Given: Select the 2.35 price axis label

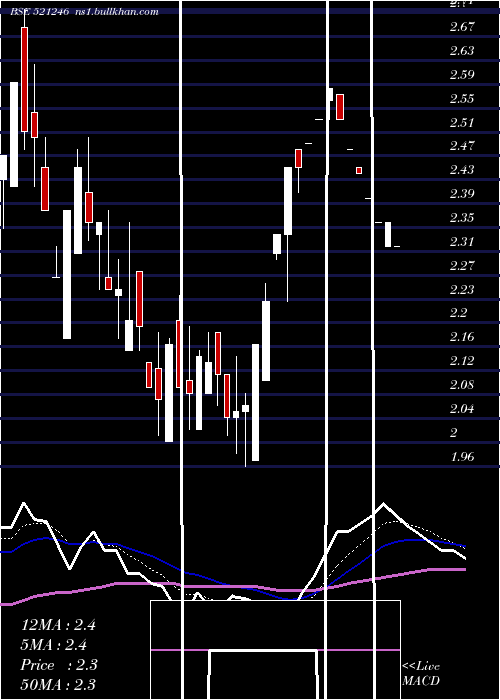Looking at the screenshot, I should pos(462,218).
